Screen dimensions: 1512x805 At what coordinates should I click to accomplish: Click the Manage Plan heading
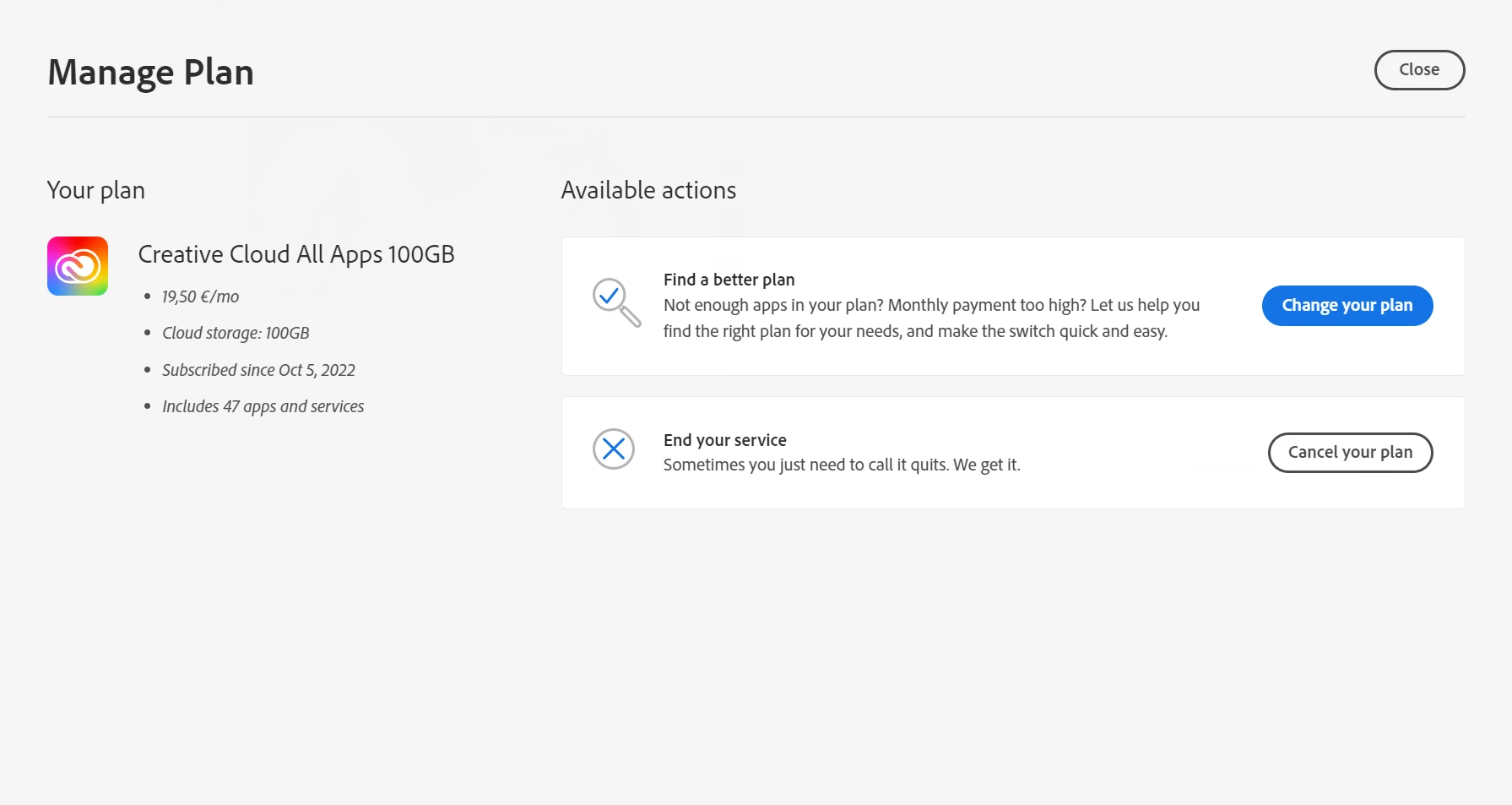[151, 73]
